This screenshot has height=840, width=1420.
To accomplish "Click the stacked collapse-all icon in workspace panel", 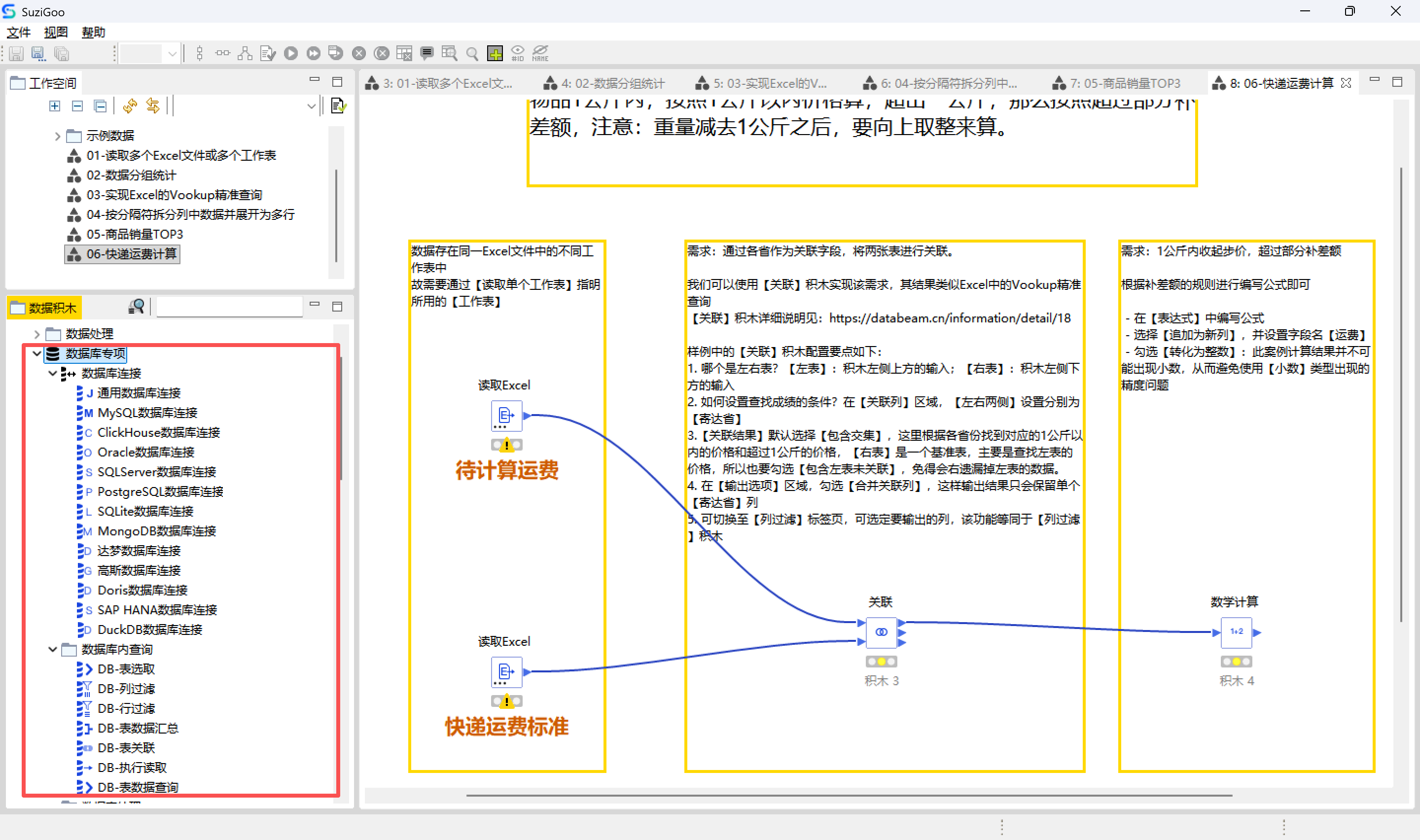I will [100, 106].
